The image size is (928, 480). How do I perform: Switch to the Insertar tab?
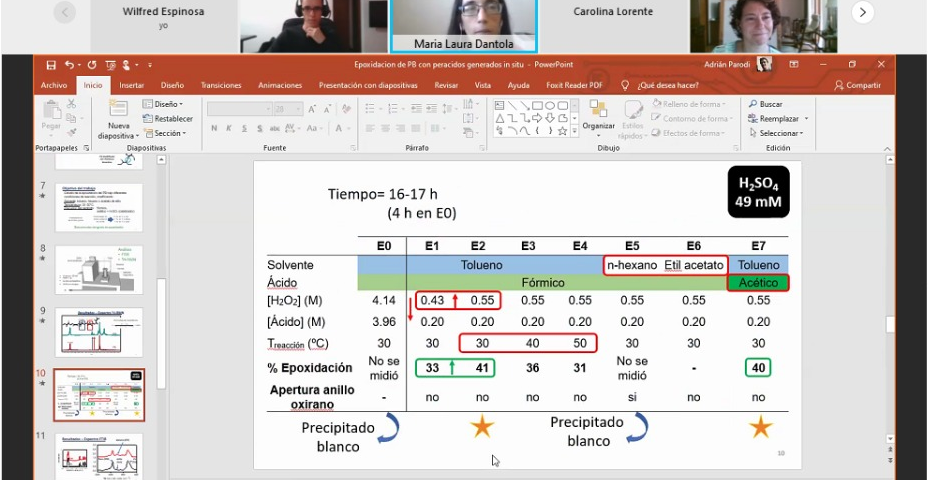131,85
